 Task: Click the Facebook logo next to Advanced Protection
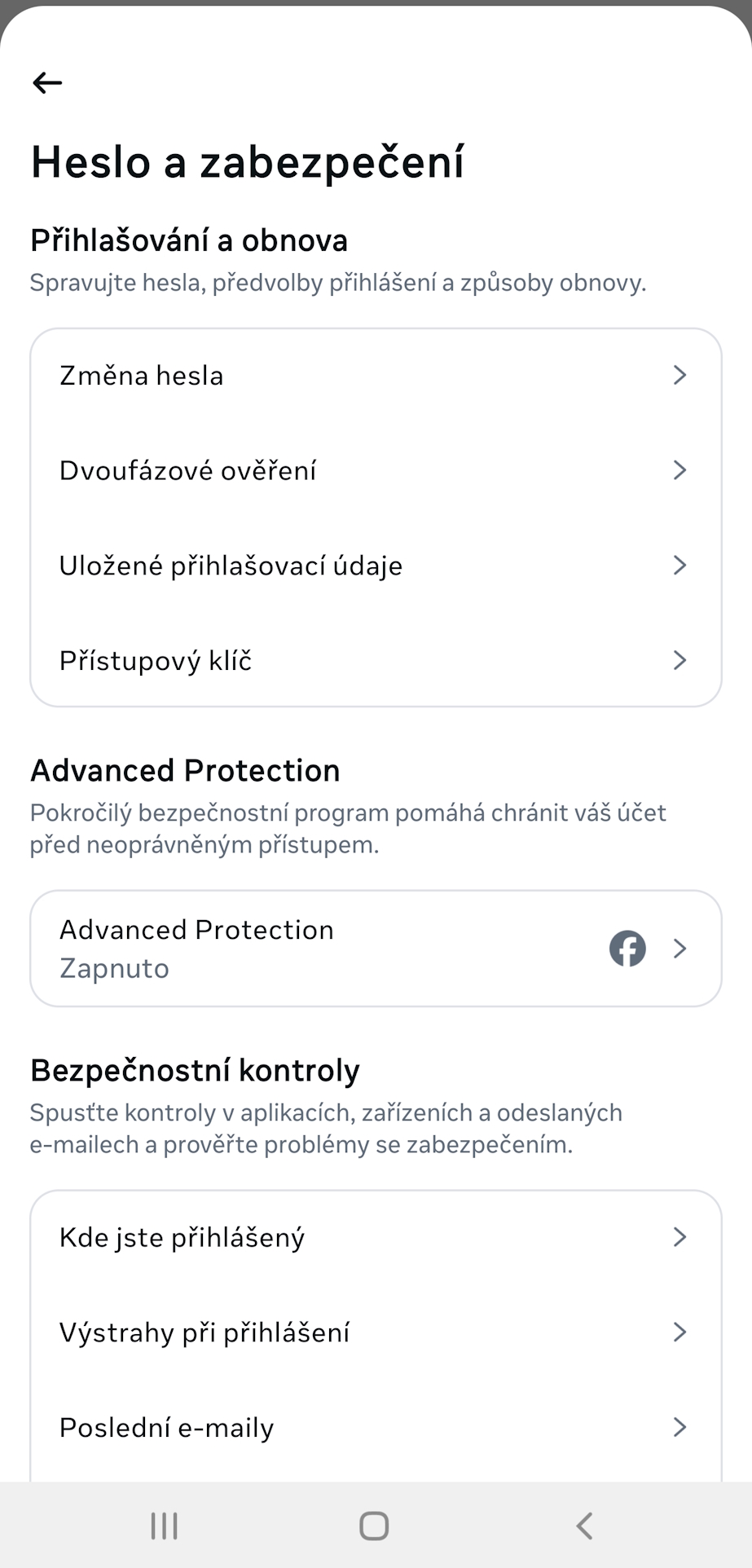[627, 948]
